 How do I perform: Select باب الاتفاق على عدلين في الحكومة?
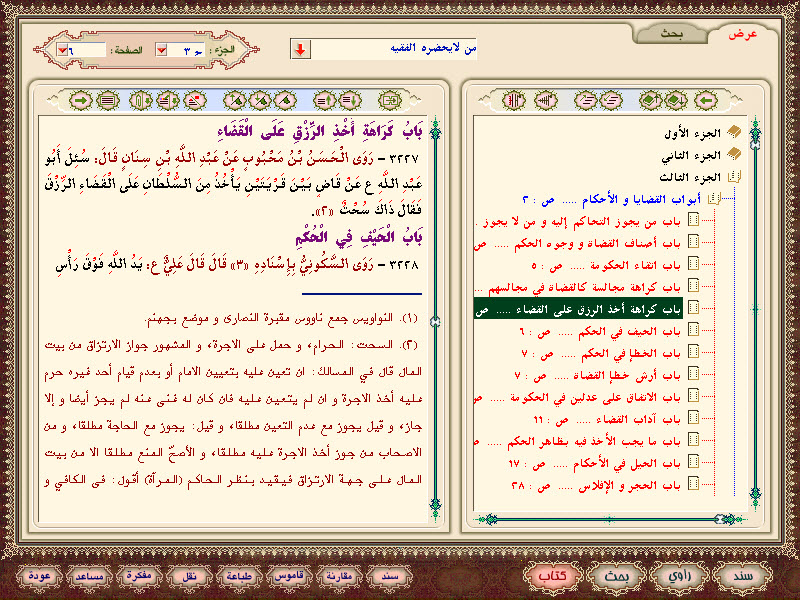point(578,397)
